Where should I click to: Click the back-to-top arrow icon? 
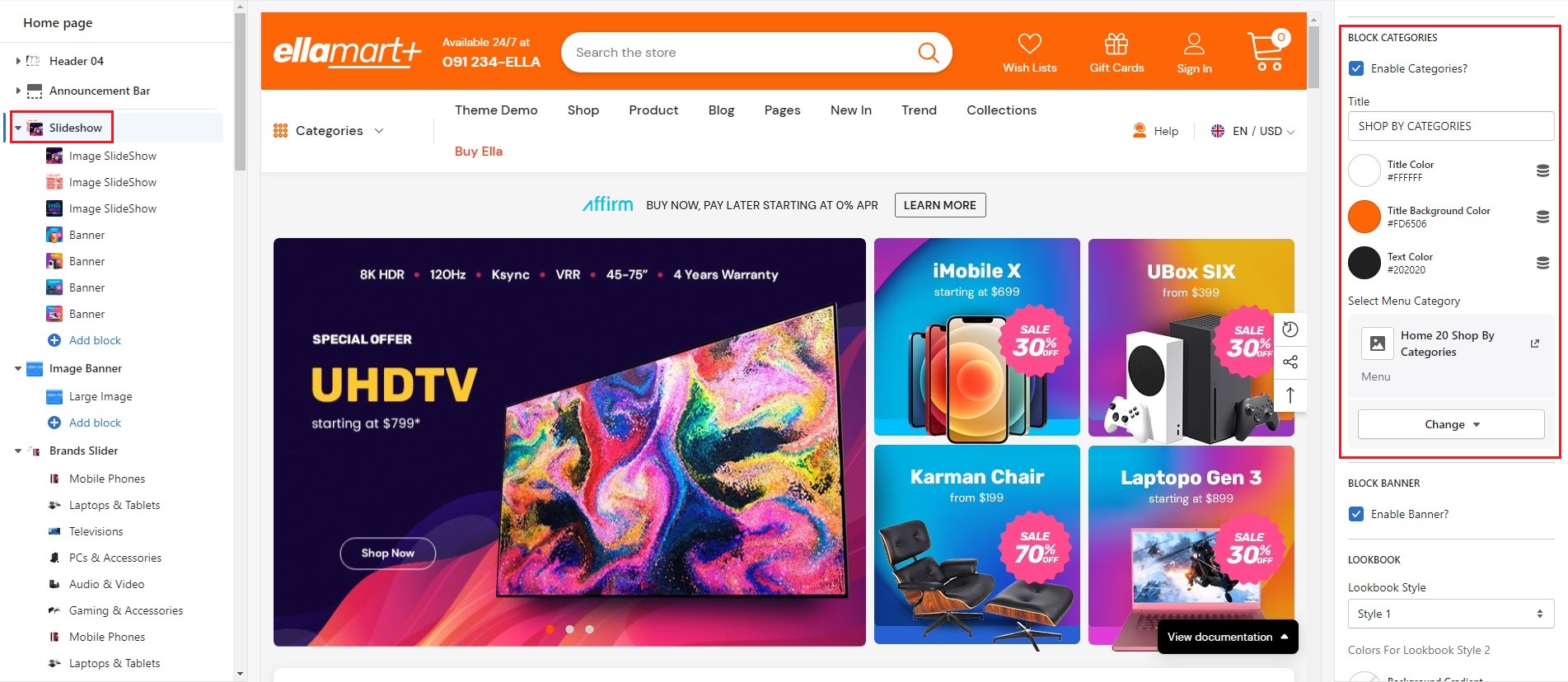click(1290, 395)
